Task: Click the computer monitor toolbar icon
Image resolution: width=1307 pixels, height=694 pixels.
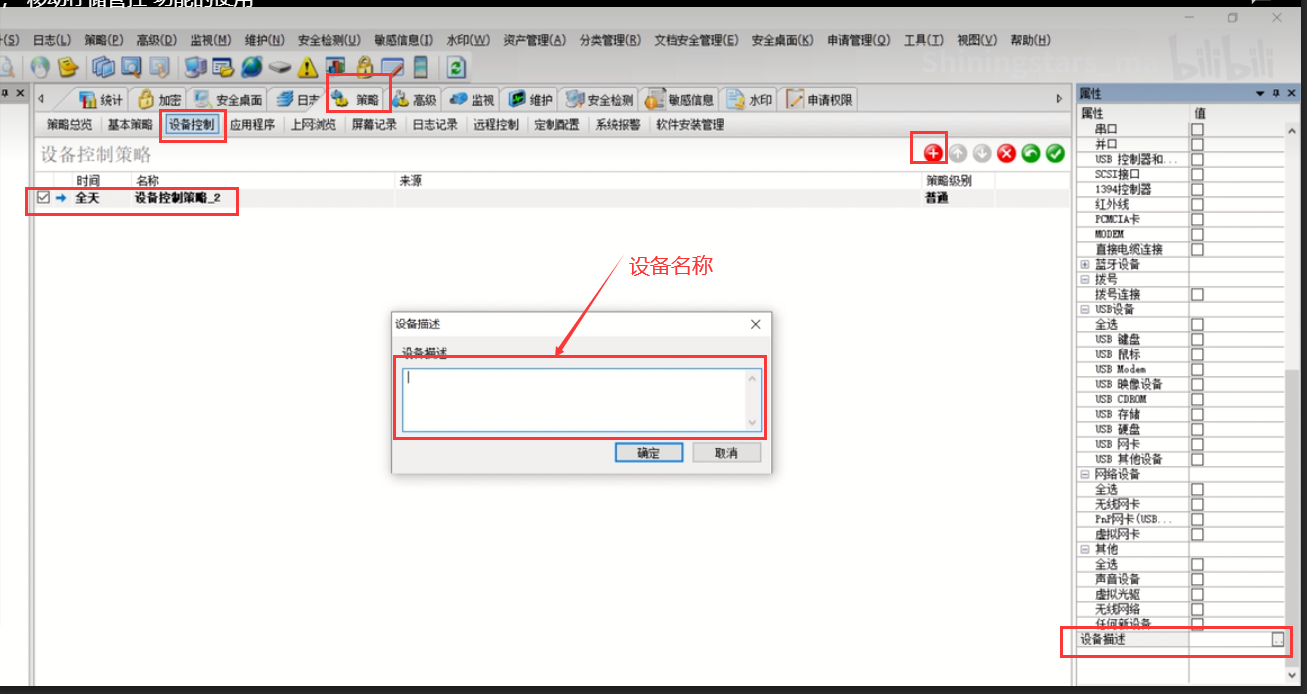Action: pyautogui.click(x=196, y=67)
